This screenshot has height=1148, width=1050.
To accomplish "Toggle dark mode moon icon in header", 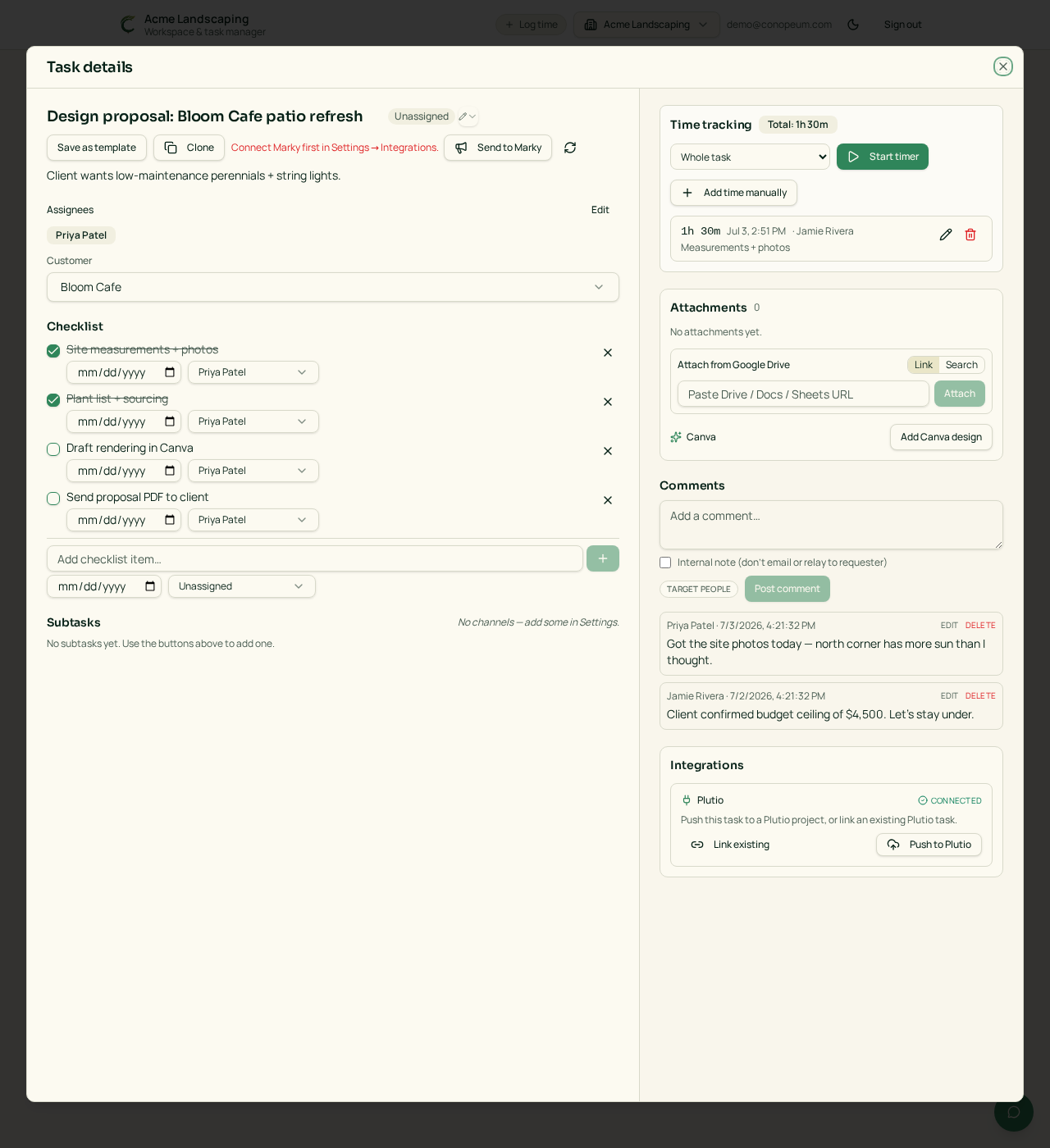I will click(853, 25).
